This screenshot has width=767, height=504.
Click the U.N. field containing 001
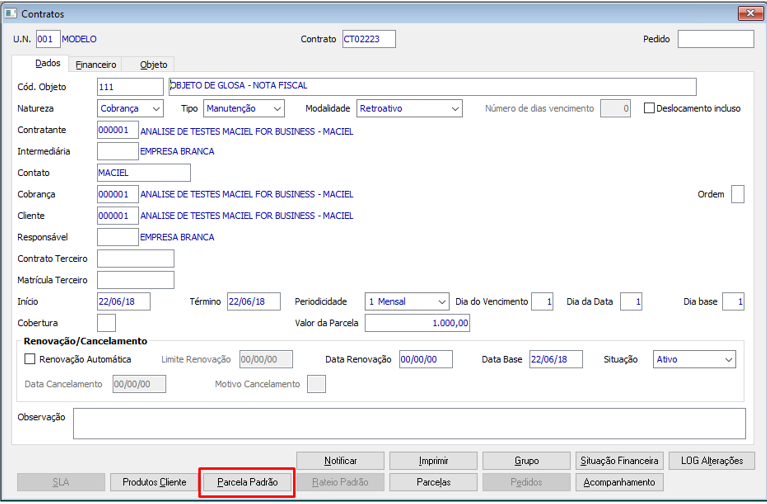pos(48,39)
